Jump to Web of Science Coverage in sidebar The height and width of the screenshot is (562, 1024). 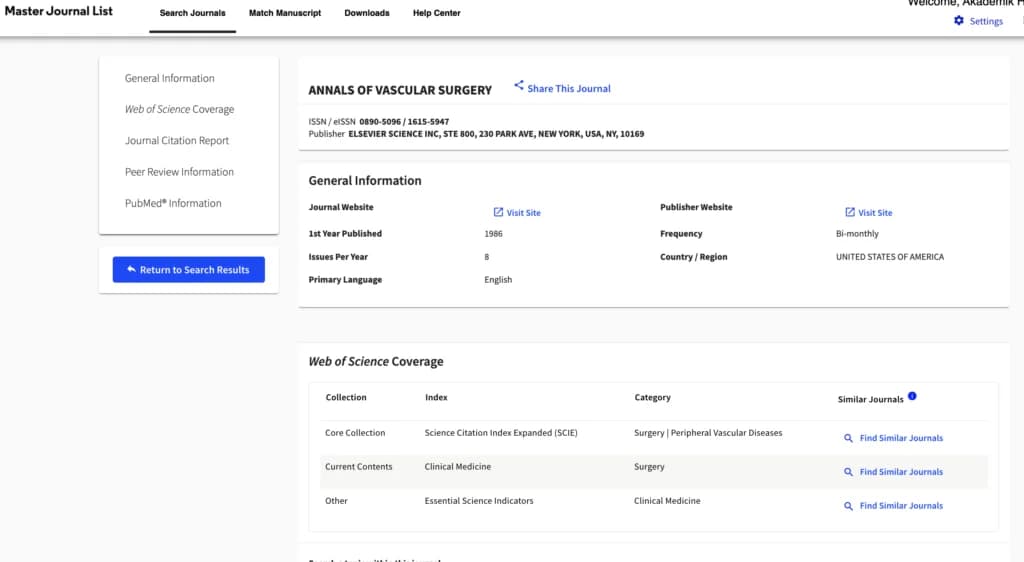(x=180, y=109)
